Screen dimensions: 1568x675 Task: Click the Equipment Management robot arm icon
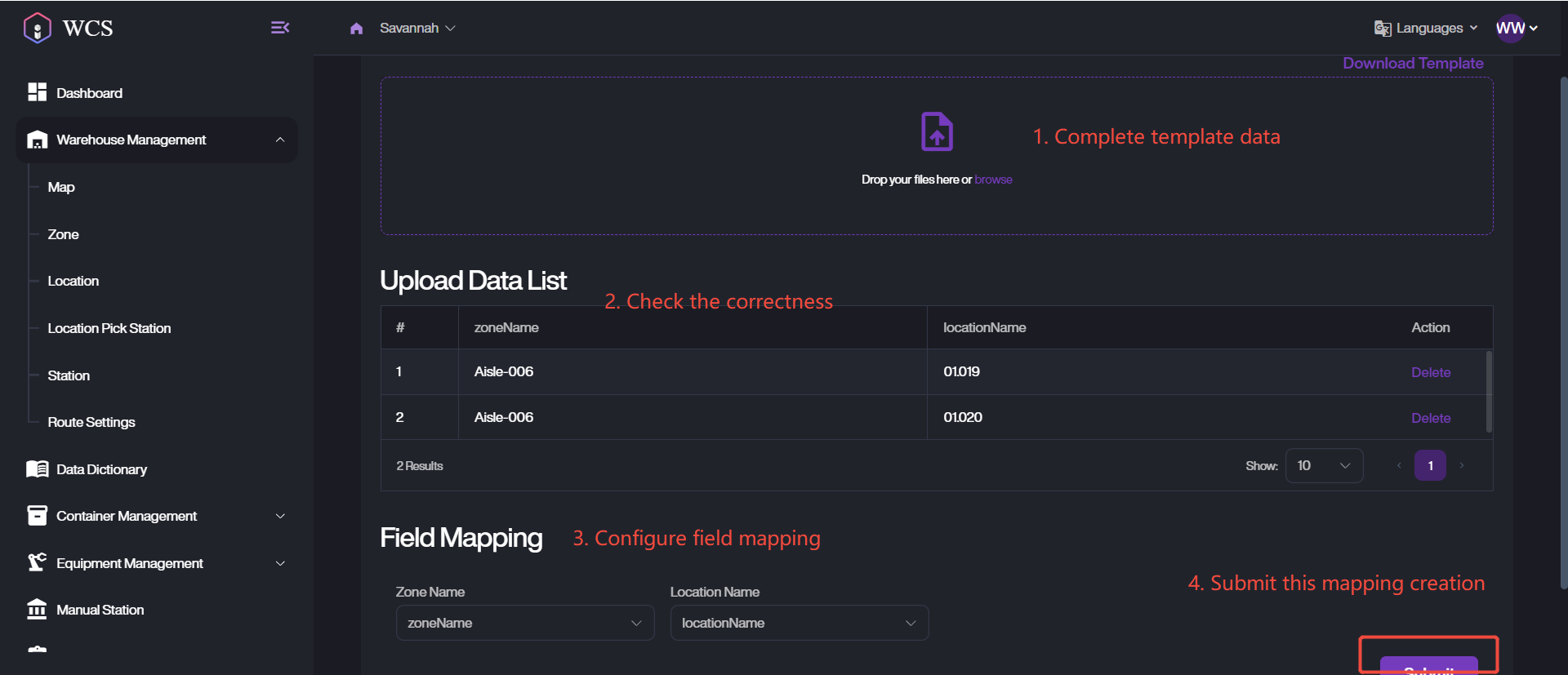coord(37,562)
